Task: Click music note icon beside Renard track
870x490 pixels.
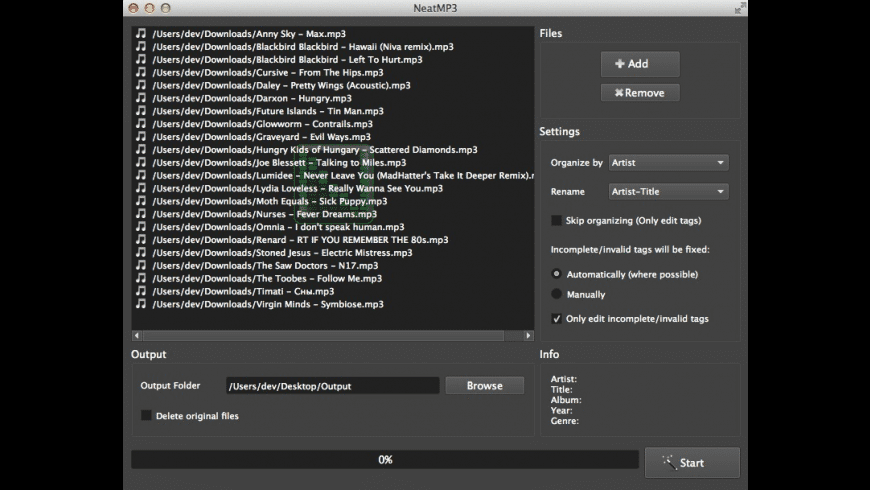Action: pyautogui.click(x=141, y=239)
